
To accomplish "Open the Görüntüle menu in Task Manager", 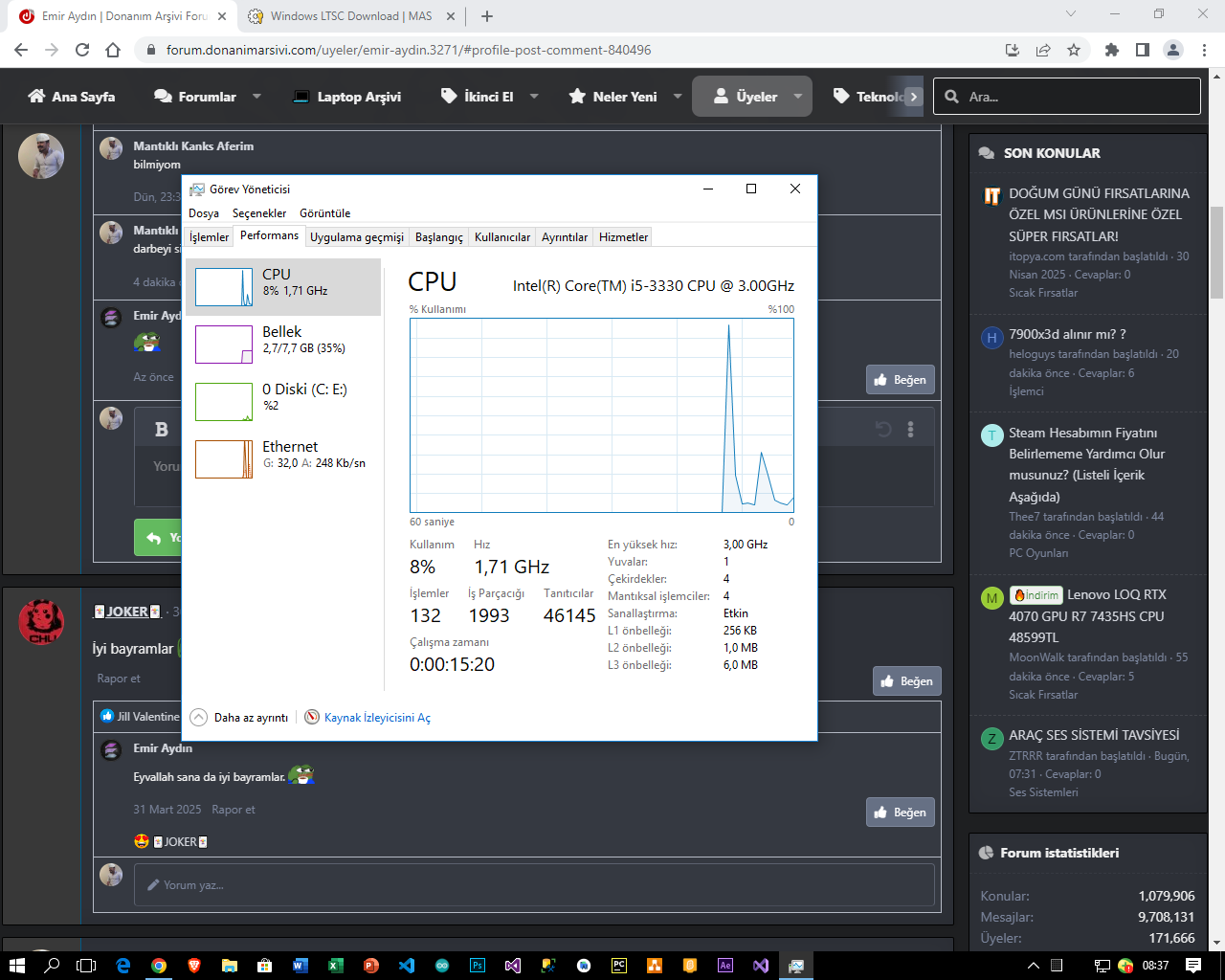I will tap(325, 213).
